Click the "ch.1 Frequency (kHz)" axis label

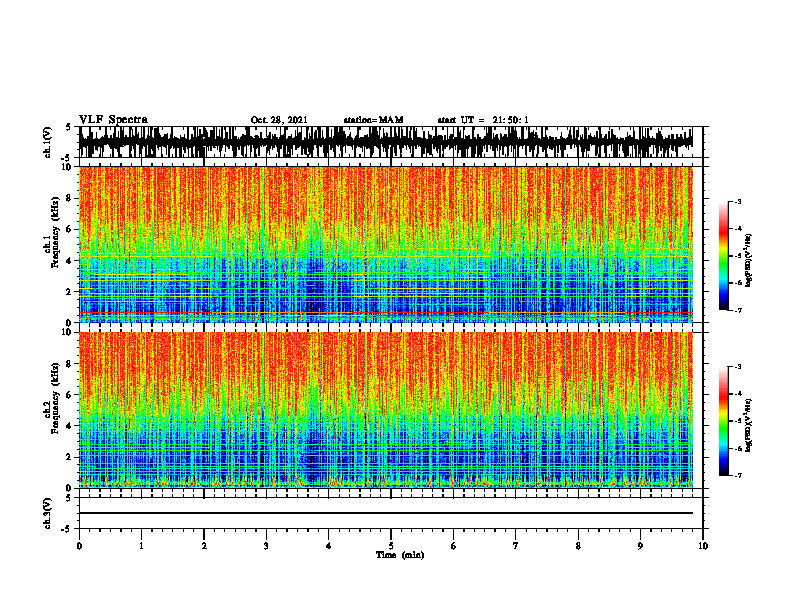point(51,232)
